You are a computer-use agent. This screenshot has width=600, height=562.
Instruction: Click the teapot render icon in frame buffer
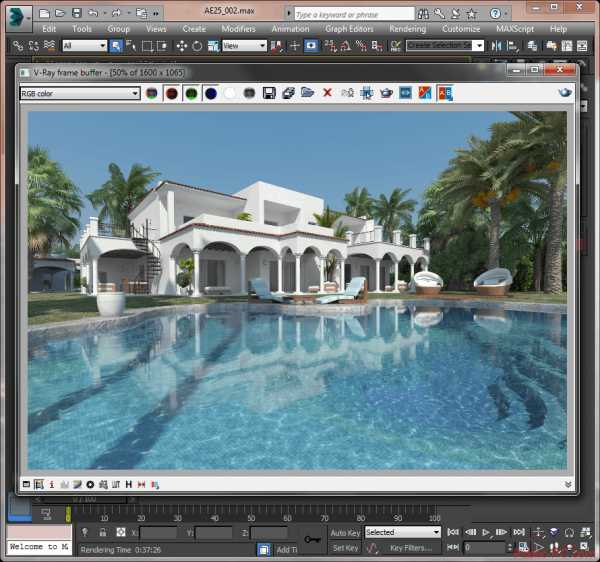coord(386,93)
